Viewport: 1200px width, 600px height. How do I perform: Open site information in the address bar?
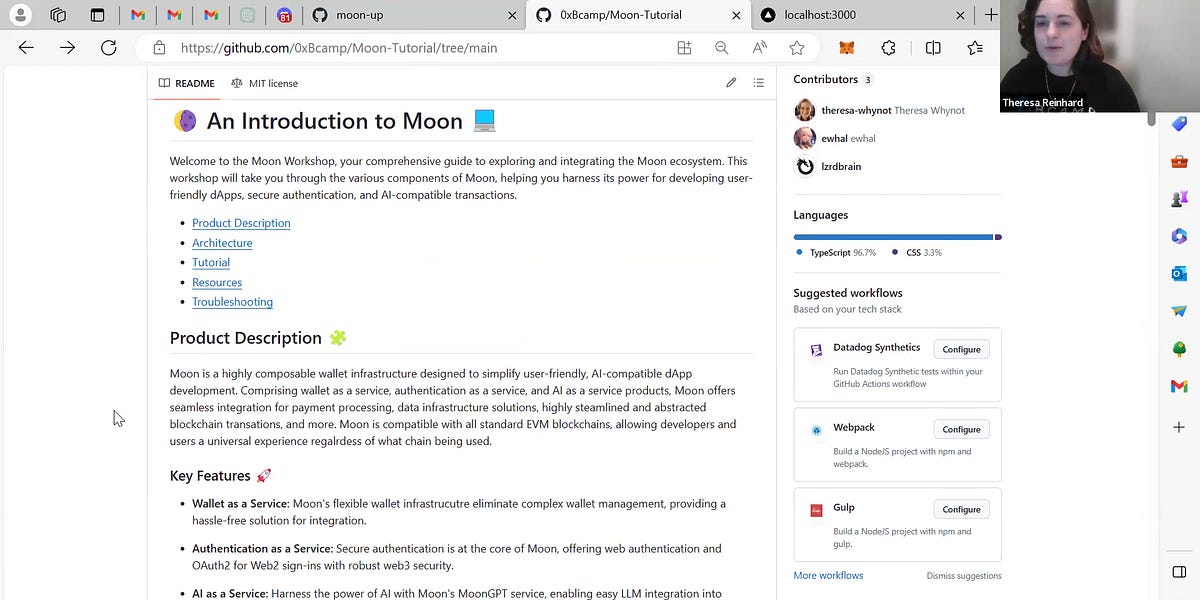coord(159,47)
